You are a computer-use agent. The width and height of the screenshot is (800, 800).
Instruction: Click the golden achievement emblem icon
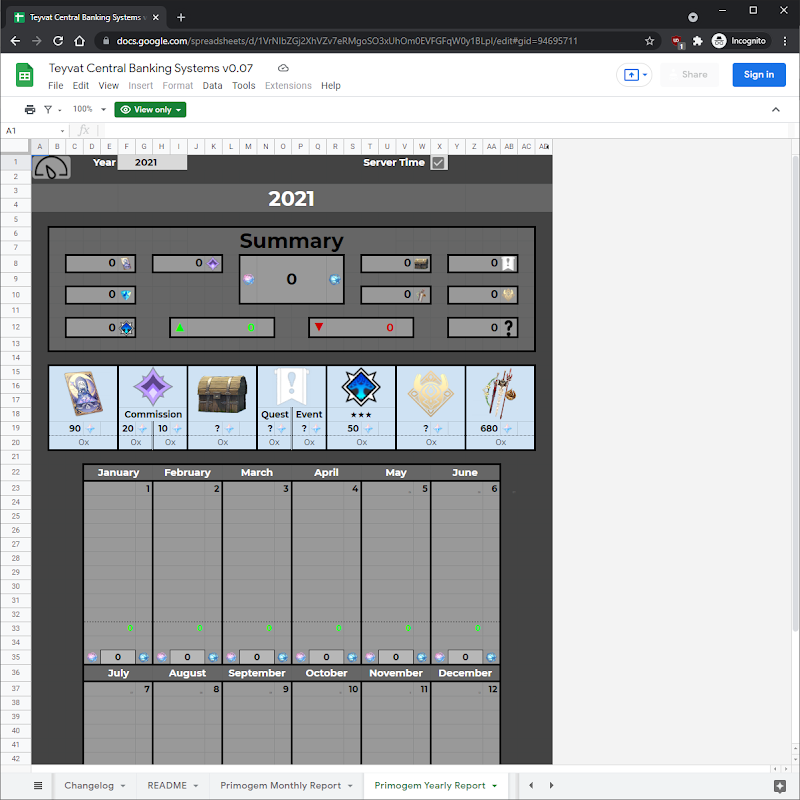click(x=431, y=394)
